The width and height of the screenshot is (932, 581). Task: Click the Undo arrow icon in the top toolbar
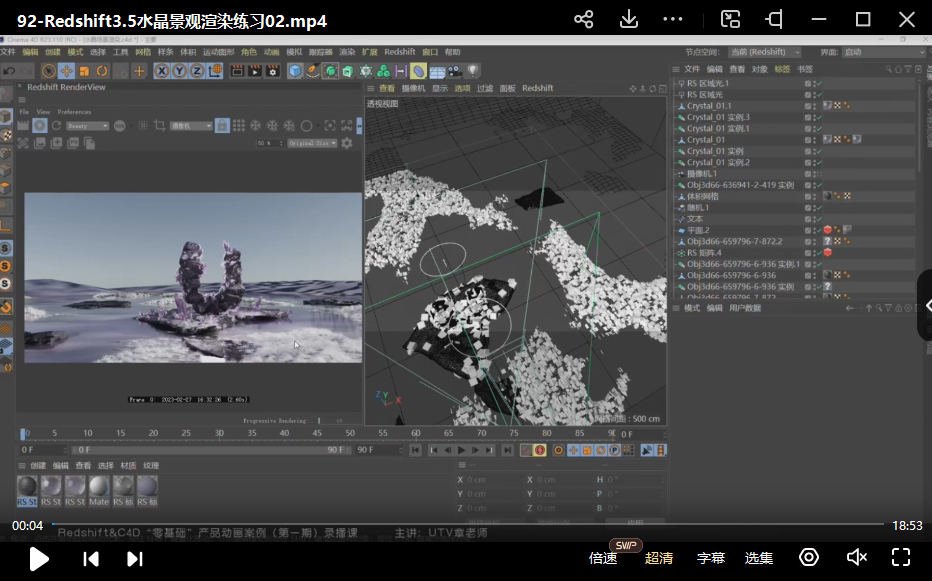click(x=10, y=70)
